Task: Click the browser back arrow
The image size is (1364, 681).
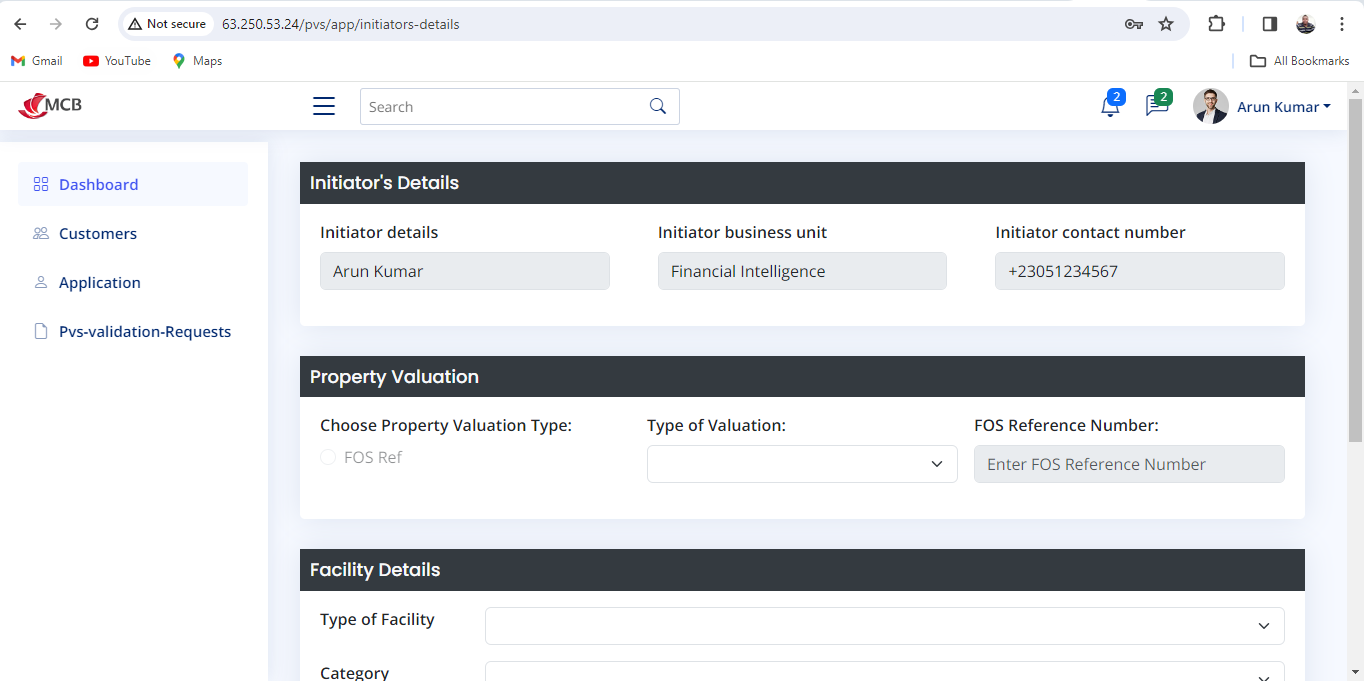Action: tap(20, 24)
